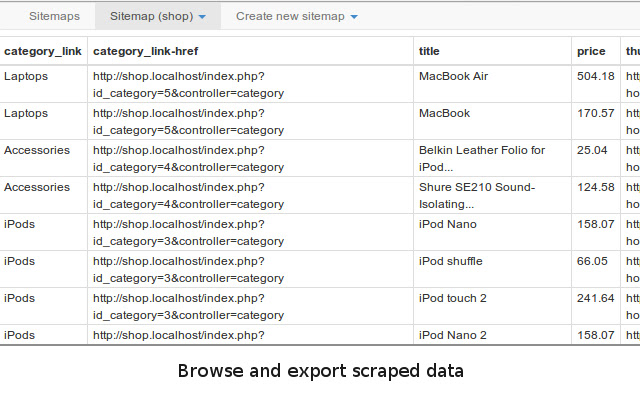
Task: Click the MacBook Air row's category URL
Action: click(188, 84)
